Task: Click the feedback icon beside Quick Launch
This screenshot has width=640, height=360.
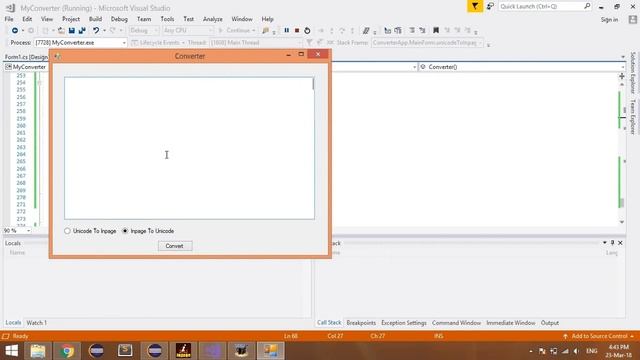Action: point(490,6)
